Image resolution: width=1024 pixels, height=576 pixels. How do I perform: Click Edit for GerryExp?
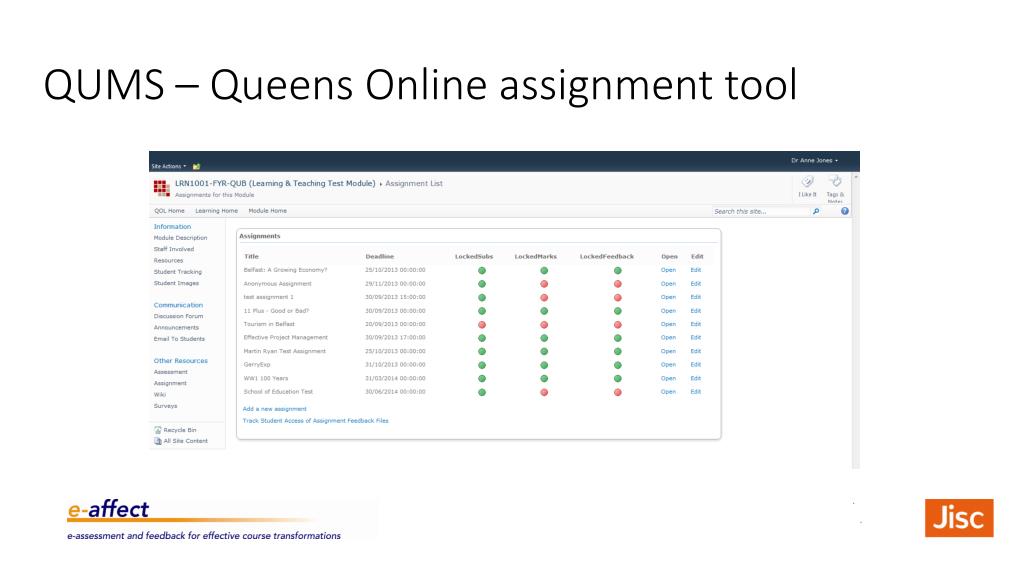click(696, 364)
